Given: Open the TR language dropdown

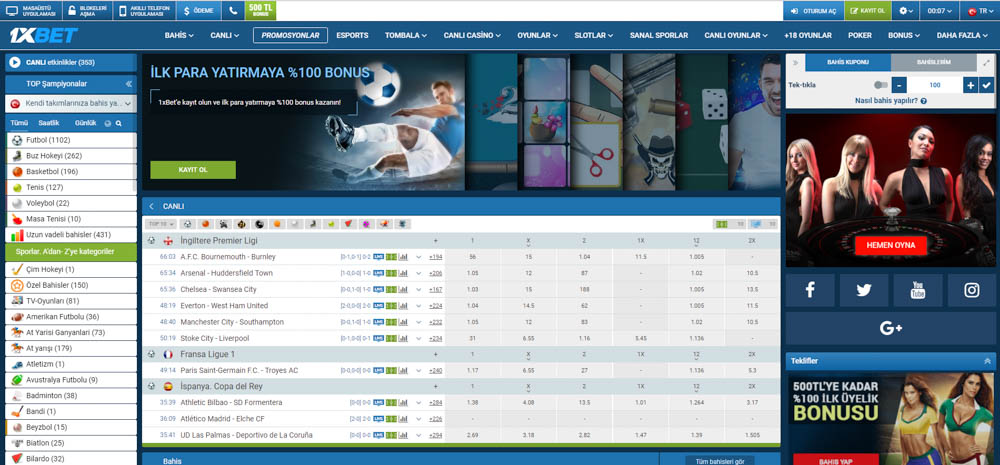Looking at the screenshot, I should 977,11.
